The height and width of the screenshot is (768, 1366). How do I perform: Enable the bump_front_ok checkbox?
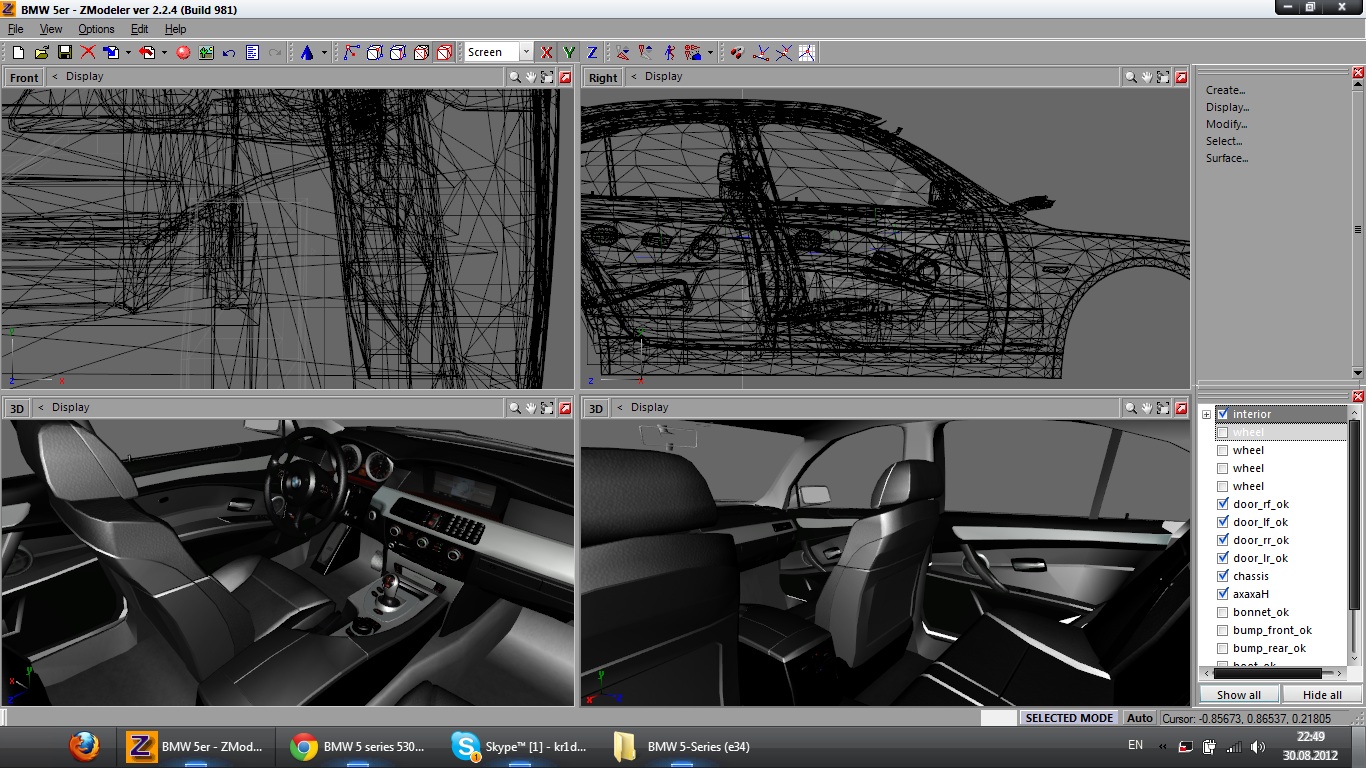1222,630
